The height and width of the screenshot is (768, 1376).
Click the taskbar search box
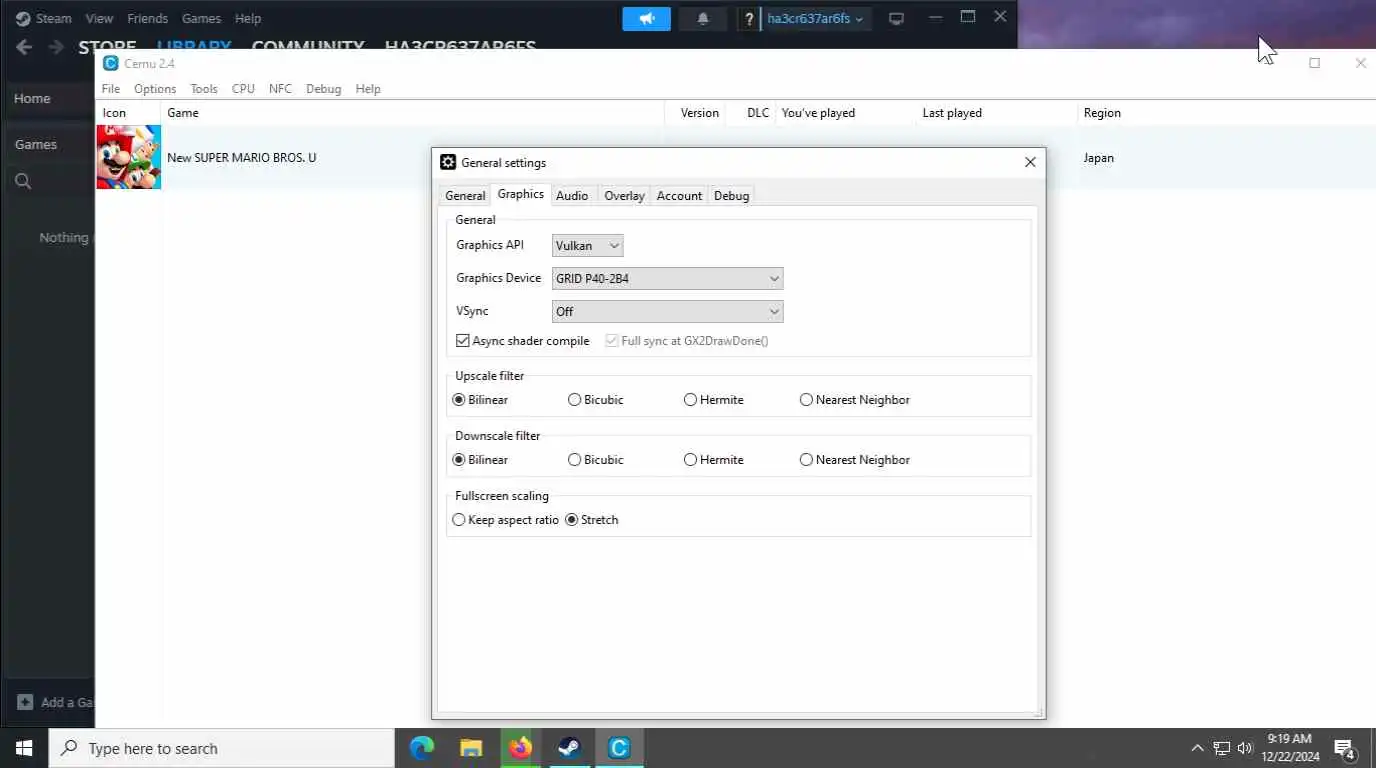tap(222, 748)
